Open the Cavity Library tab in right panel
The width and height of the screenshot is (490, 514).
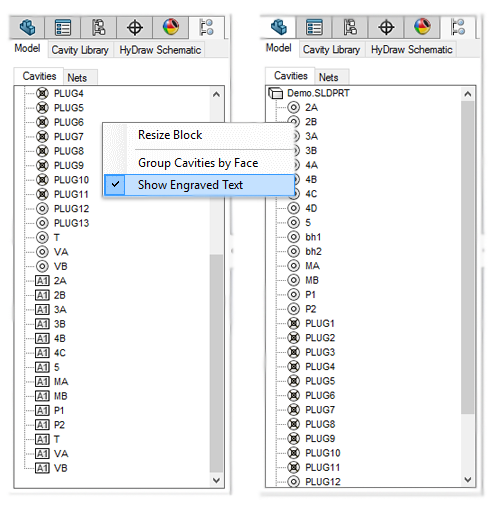[x=331, y=50]
